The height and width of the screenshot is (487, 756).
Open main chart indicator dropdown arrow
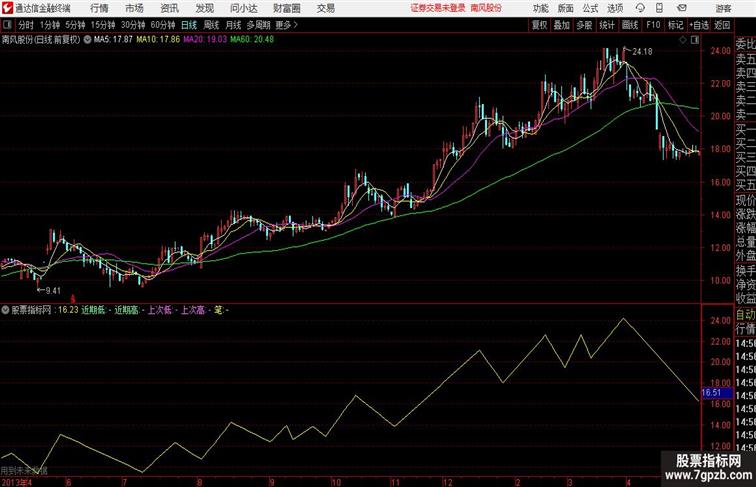tap(87, 40)
